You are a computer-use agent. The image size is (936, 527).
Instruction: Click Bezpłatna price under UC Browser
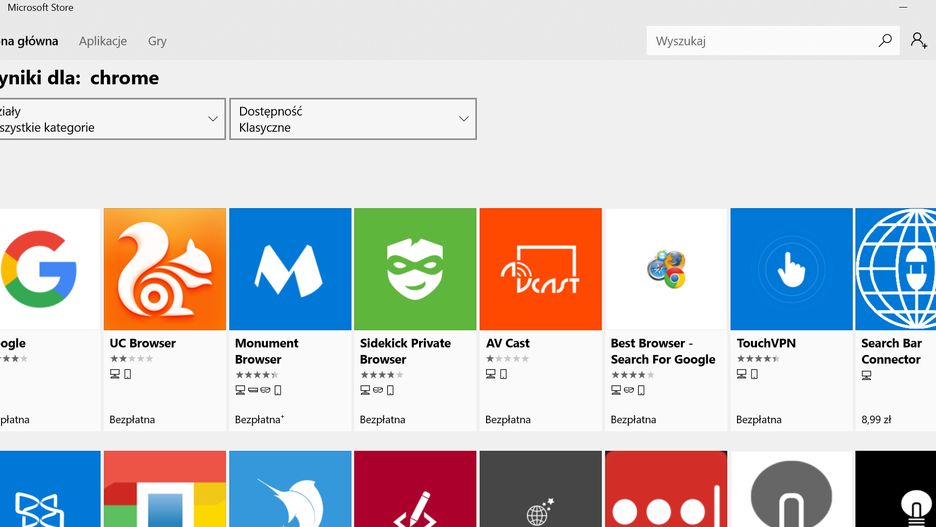pyautogui.click(x=132, y=420)
